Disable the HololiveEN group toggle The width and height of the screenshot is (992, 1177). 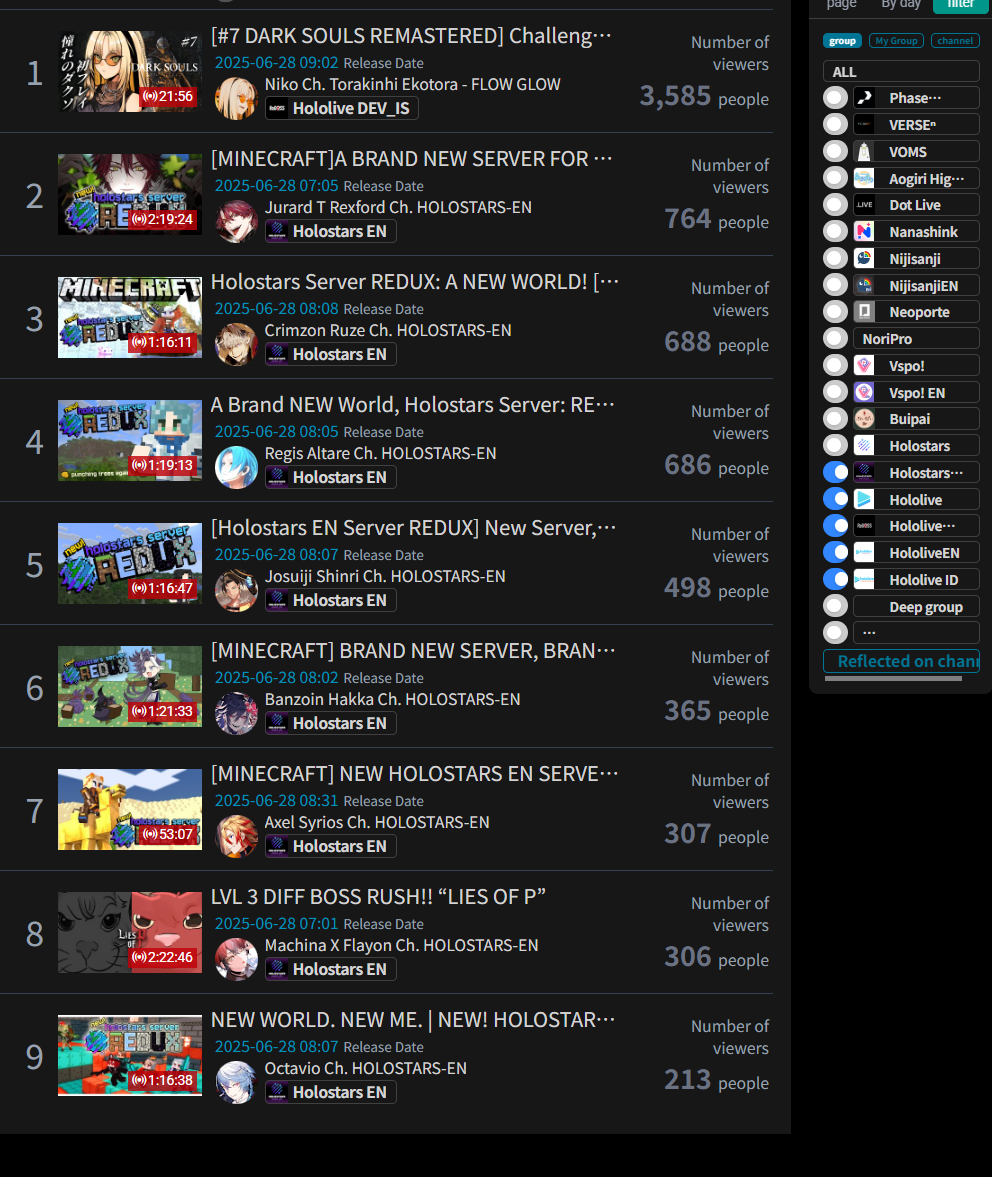coord(835,552)
